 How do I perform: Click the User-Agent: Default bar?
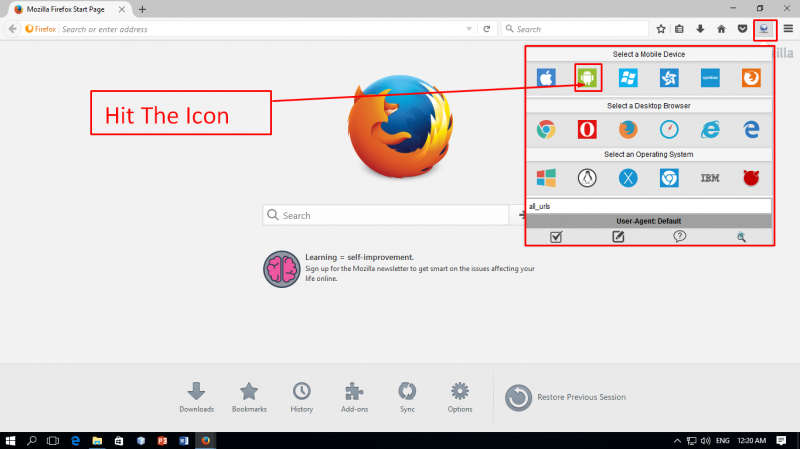click(x=648, y=221)
